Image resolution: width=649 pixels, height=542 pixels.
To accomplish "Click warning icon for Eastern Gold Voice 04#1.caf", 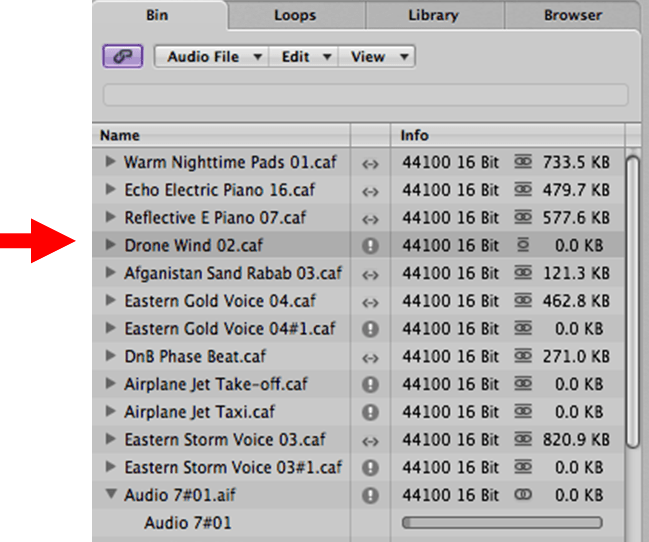I will click(x=370, y=329).
